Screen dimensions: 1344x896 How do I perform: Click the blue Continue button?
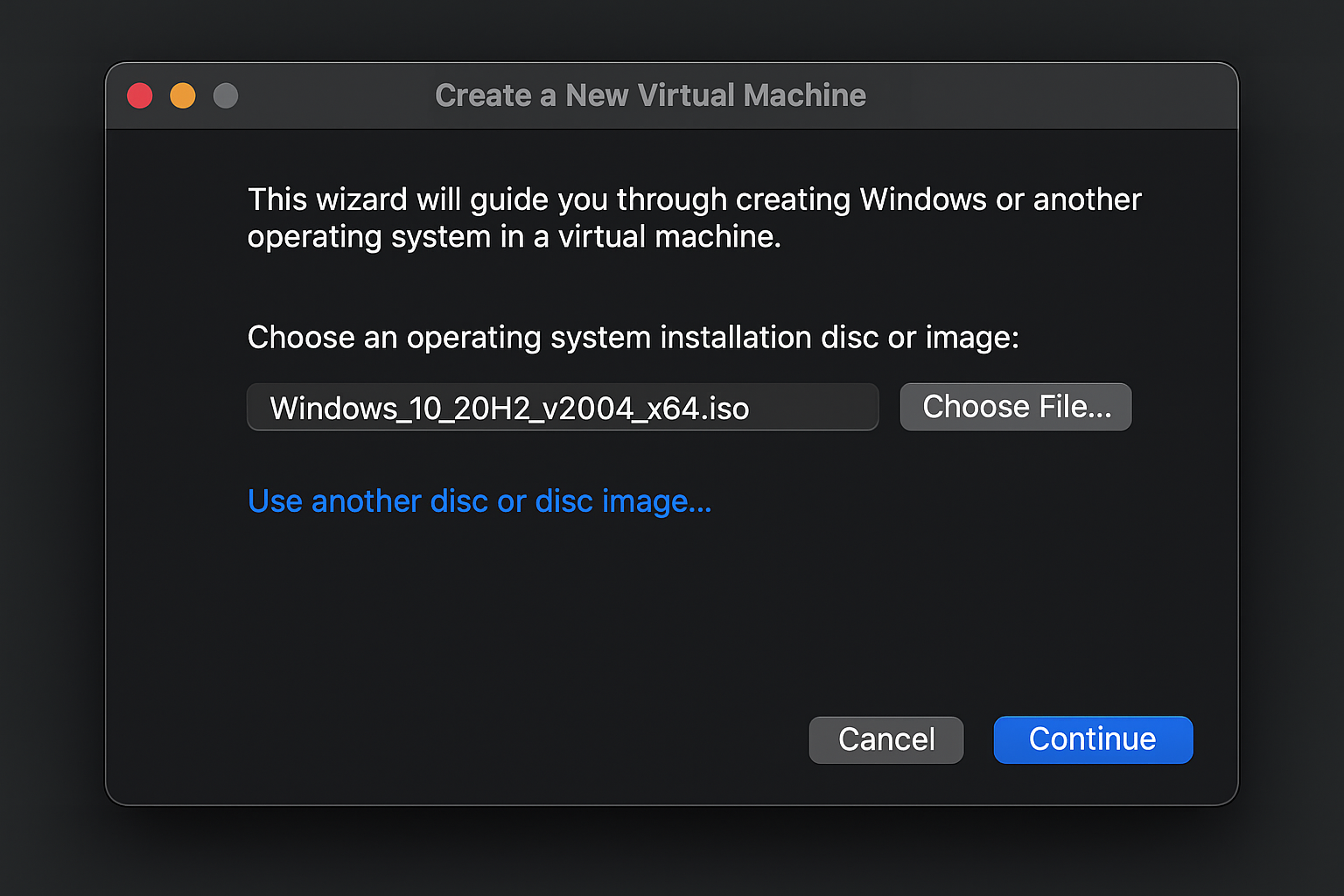pos(1093,739)
